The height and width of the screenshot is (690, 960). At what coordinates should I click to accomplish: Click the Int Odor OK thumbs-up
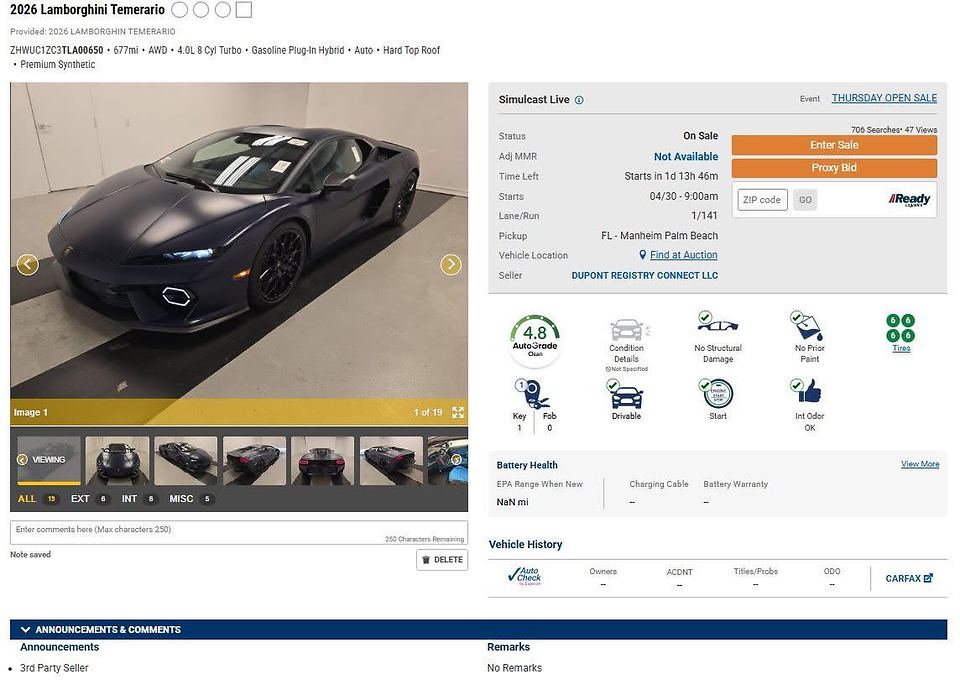tap(806, 391)
